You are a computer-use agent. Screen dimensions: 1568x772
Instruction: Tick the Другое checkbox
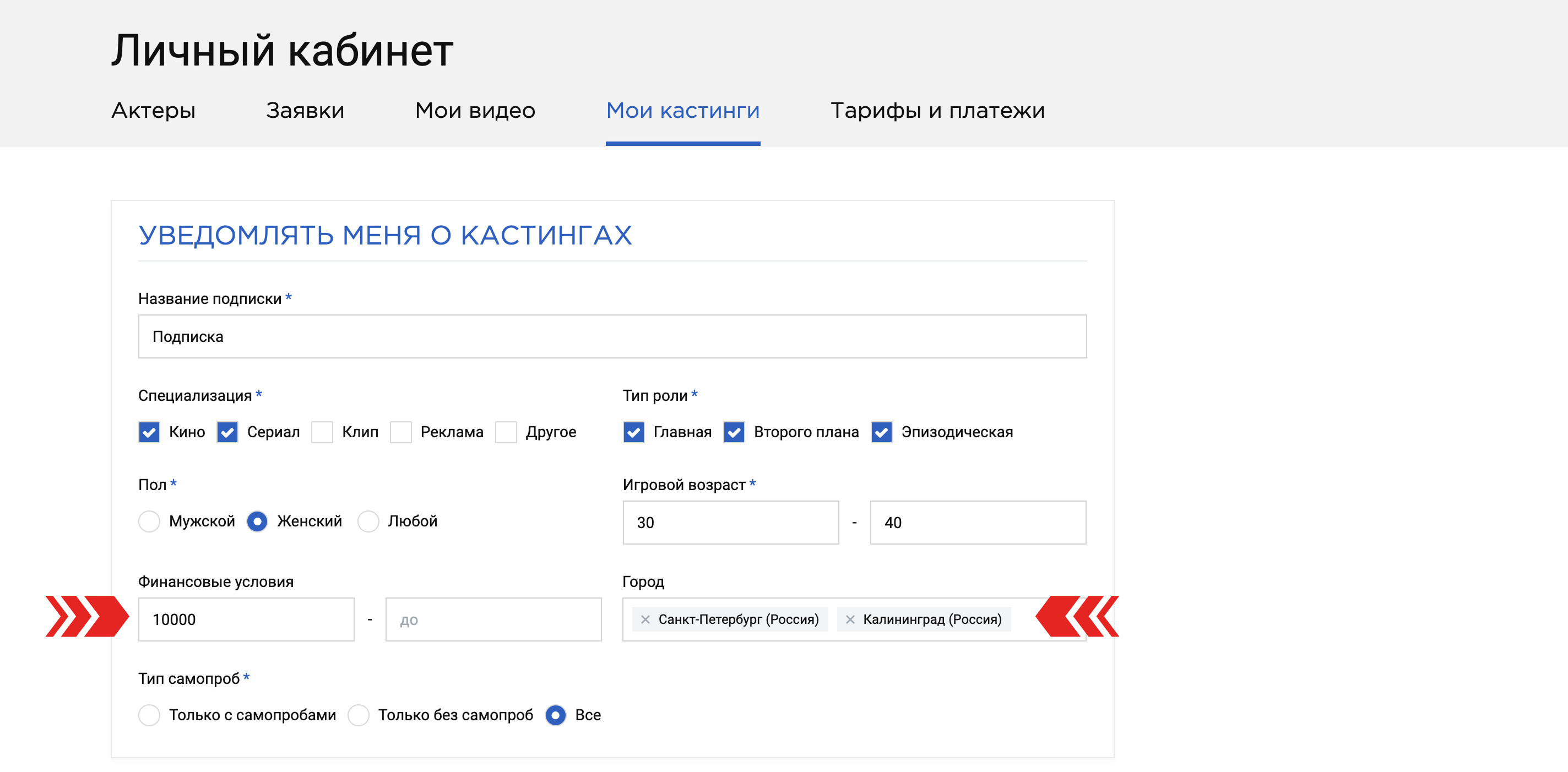click(x=506, y=432)
